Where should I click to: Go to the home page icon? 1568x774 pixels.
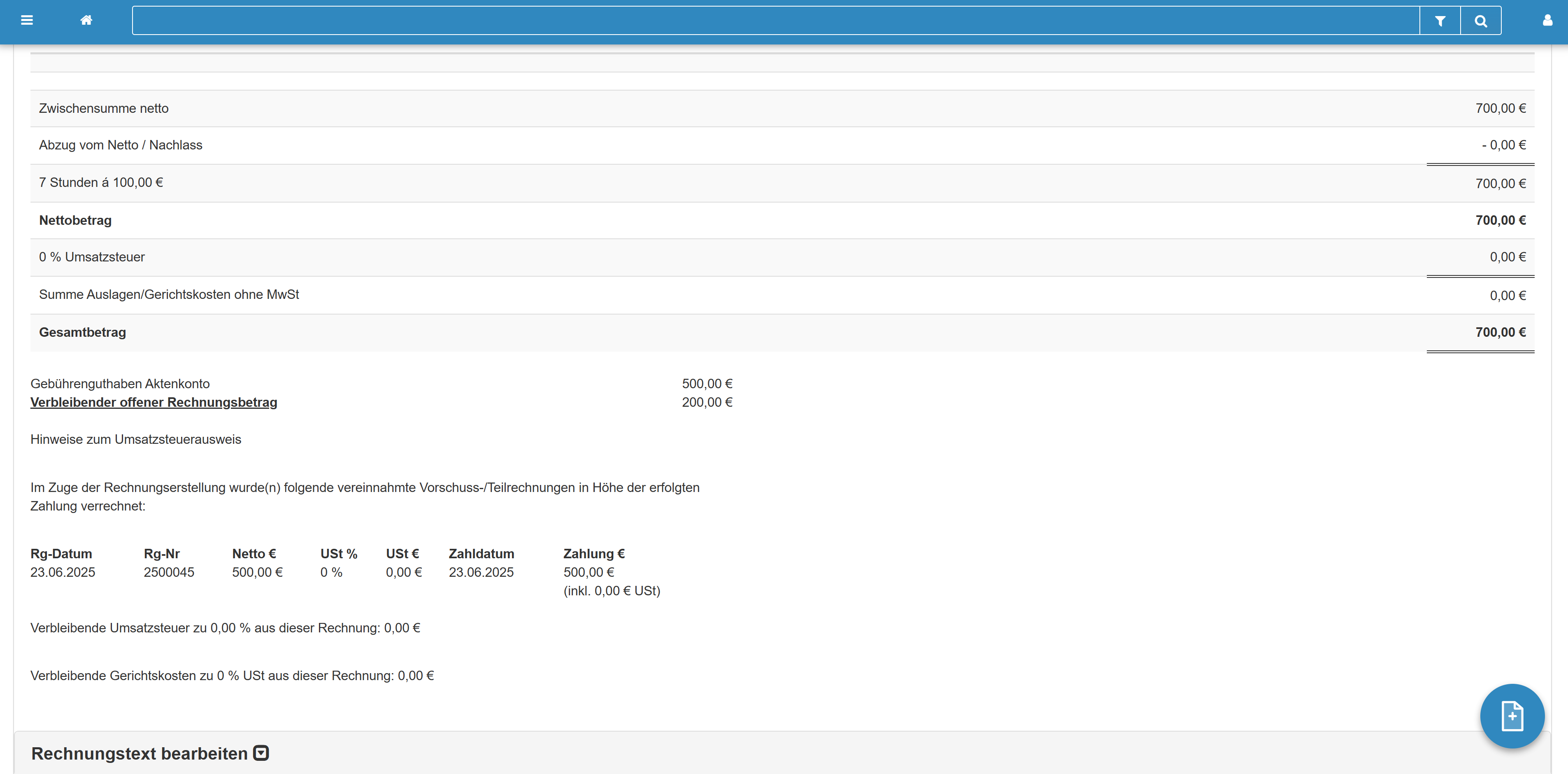click(86, 20)
